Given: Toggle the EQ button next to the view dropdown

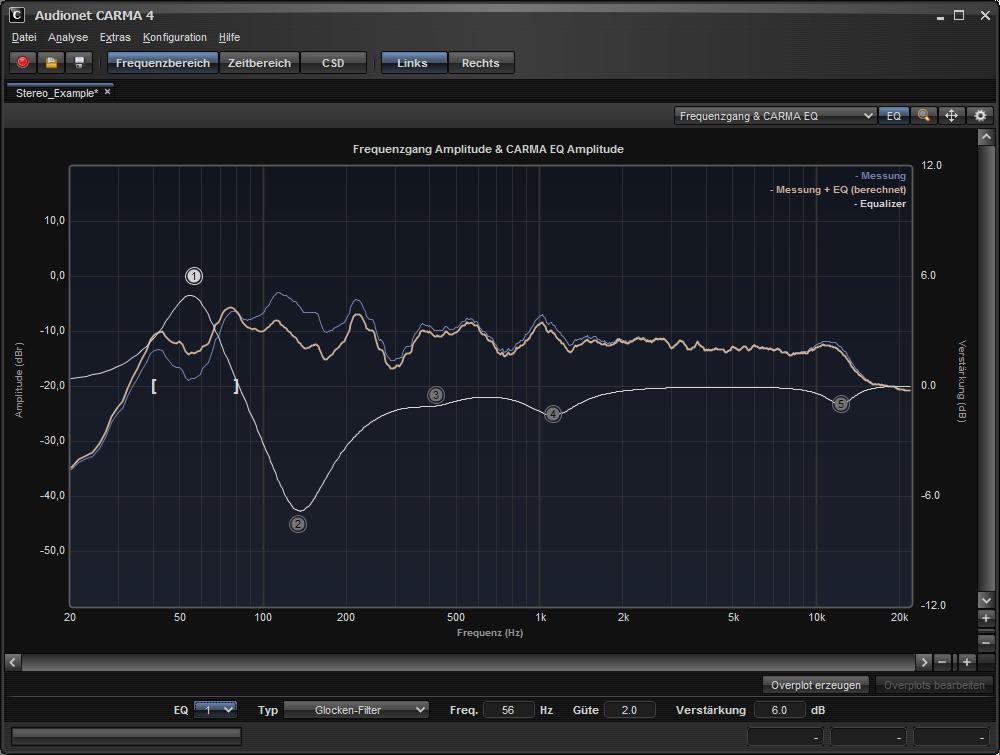Looking at the screenshot, I should (893, 115).
